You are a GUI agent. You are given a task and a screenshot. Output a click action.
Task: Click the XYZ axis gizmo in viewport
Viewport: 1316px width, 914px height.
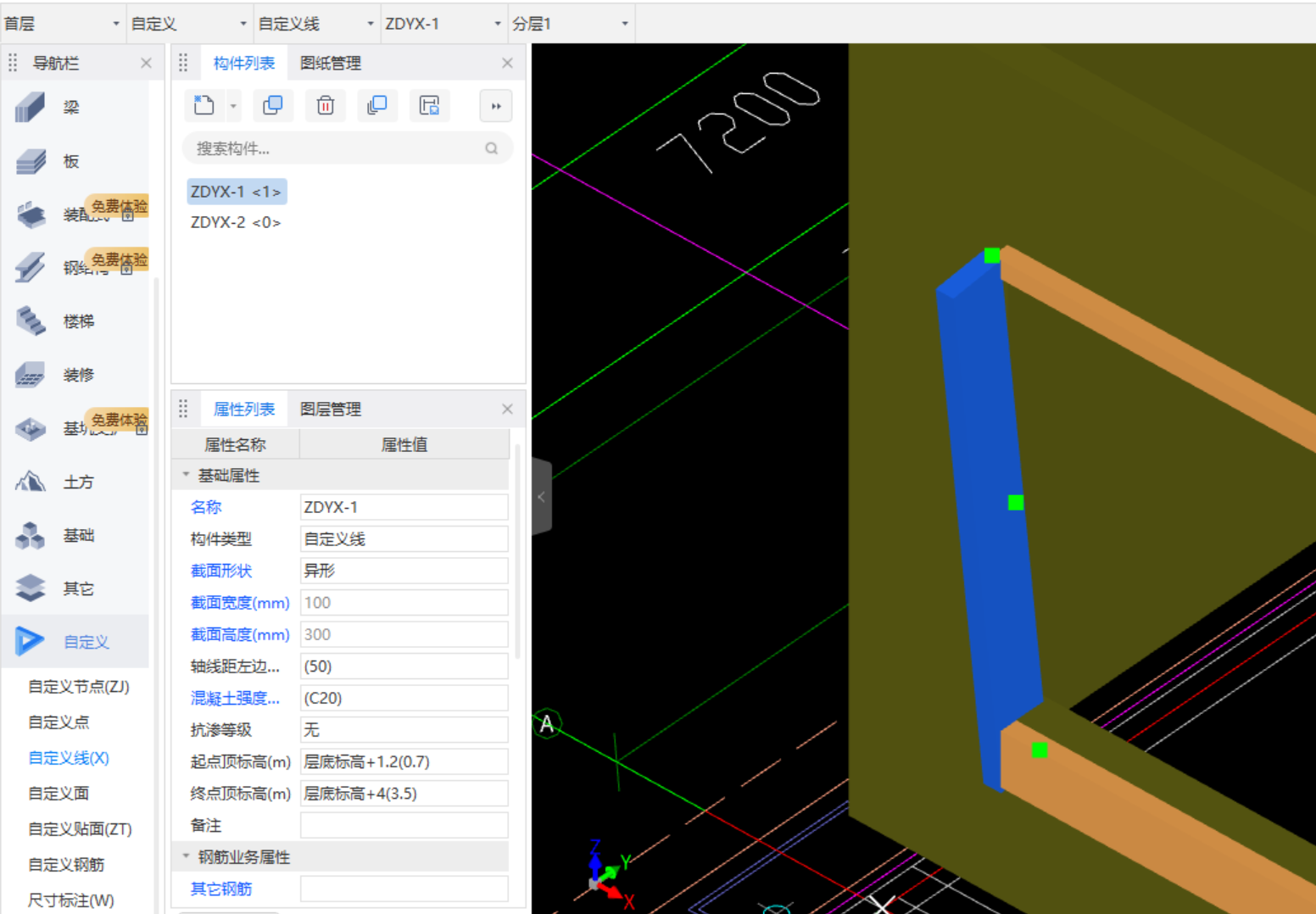[611, 873]
